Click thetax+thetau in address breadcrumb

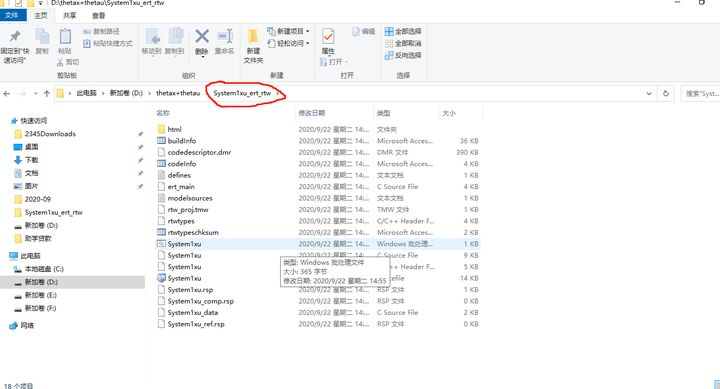(178, 93)
